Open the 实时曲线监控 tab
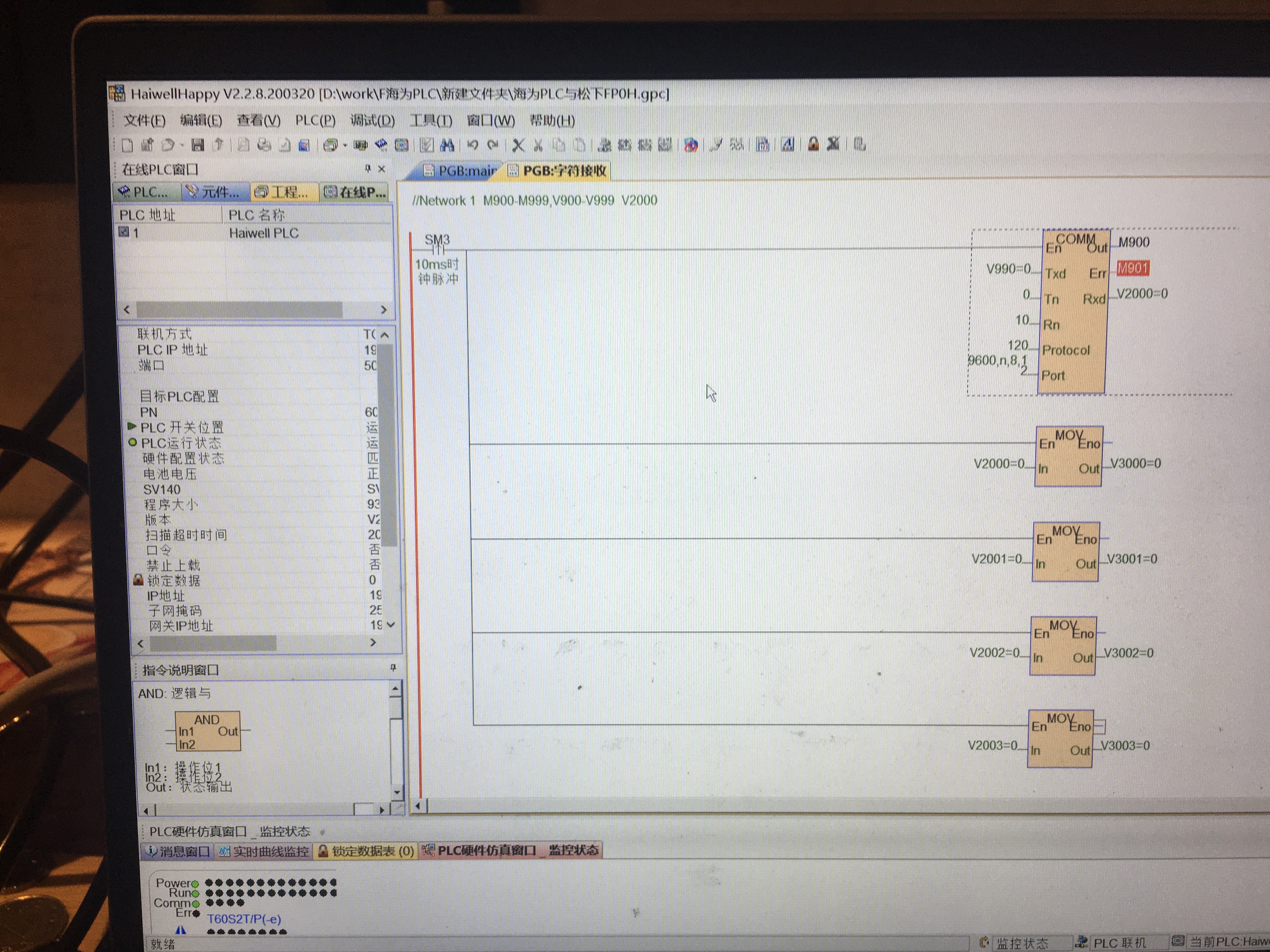Screen dimensions: 1270x952 (264, 851)
